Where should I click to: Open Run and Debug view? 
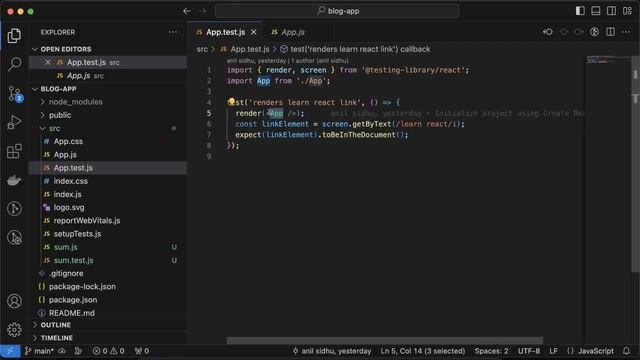coord(14,122)
